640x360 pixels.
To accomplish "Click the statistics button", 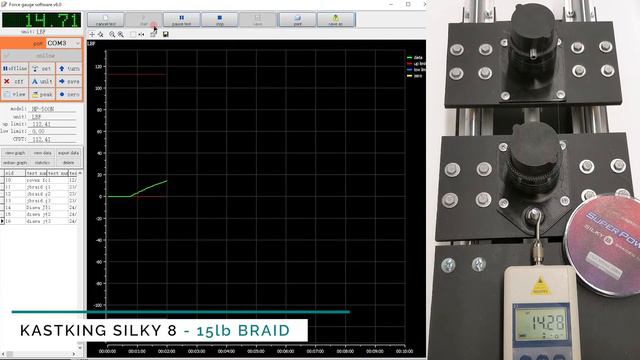I will click(x=42, y=162).
